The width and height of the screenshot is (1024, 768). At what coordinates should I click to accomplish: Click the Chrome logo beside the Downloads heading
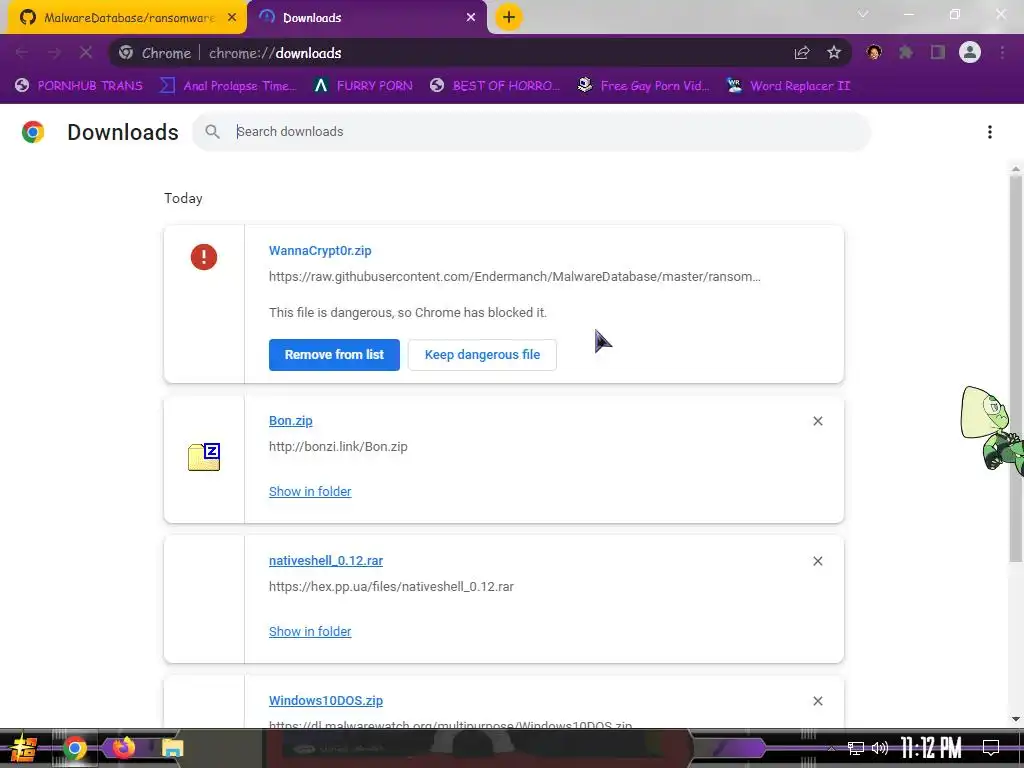[x=33, y=132]
